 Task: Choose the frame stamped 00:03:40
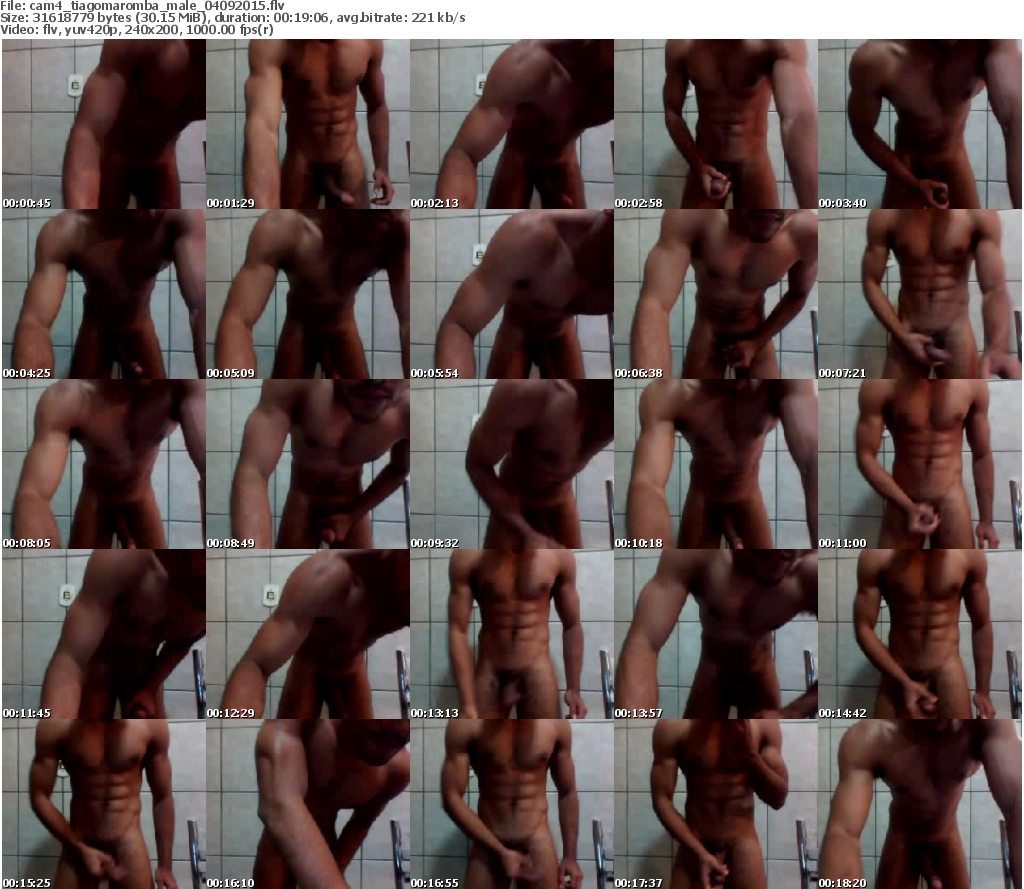click(x=920, y=124)
